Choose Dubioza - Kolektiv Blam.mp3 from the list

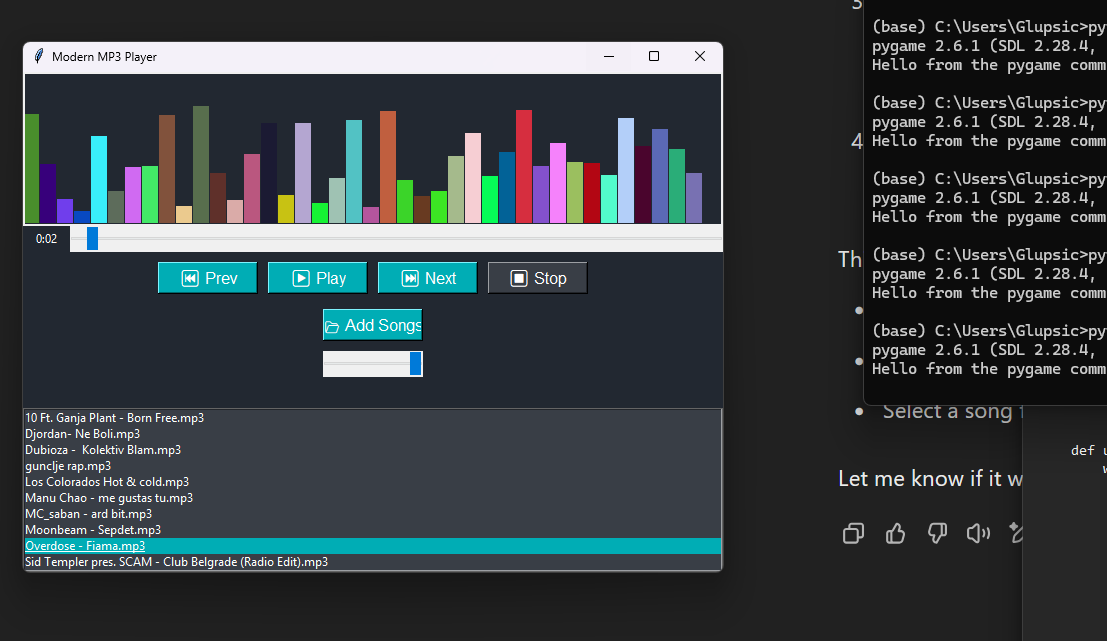103,450
